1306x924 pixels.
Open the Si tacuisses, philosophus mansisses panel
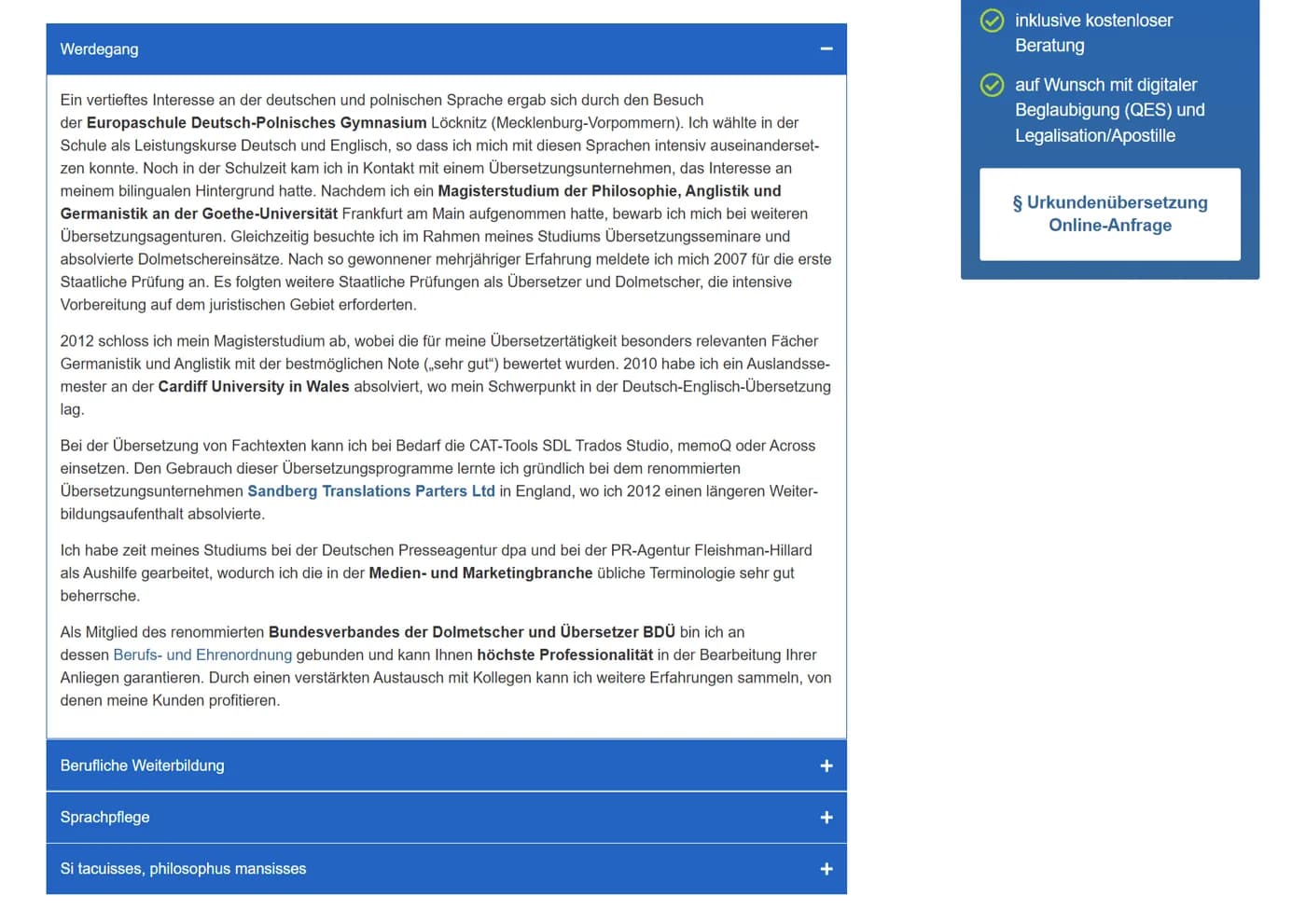[x=447, y=869]
